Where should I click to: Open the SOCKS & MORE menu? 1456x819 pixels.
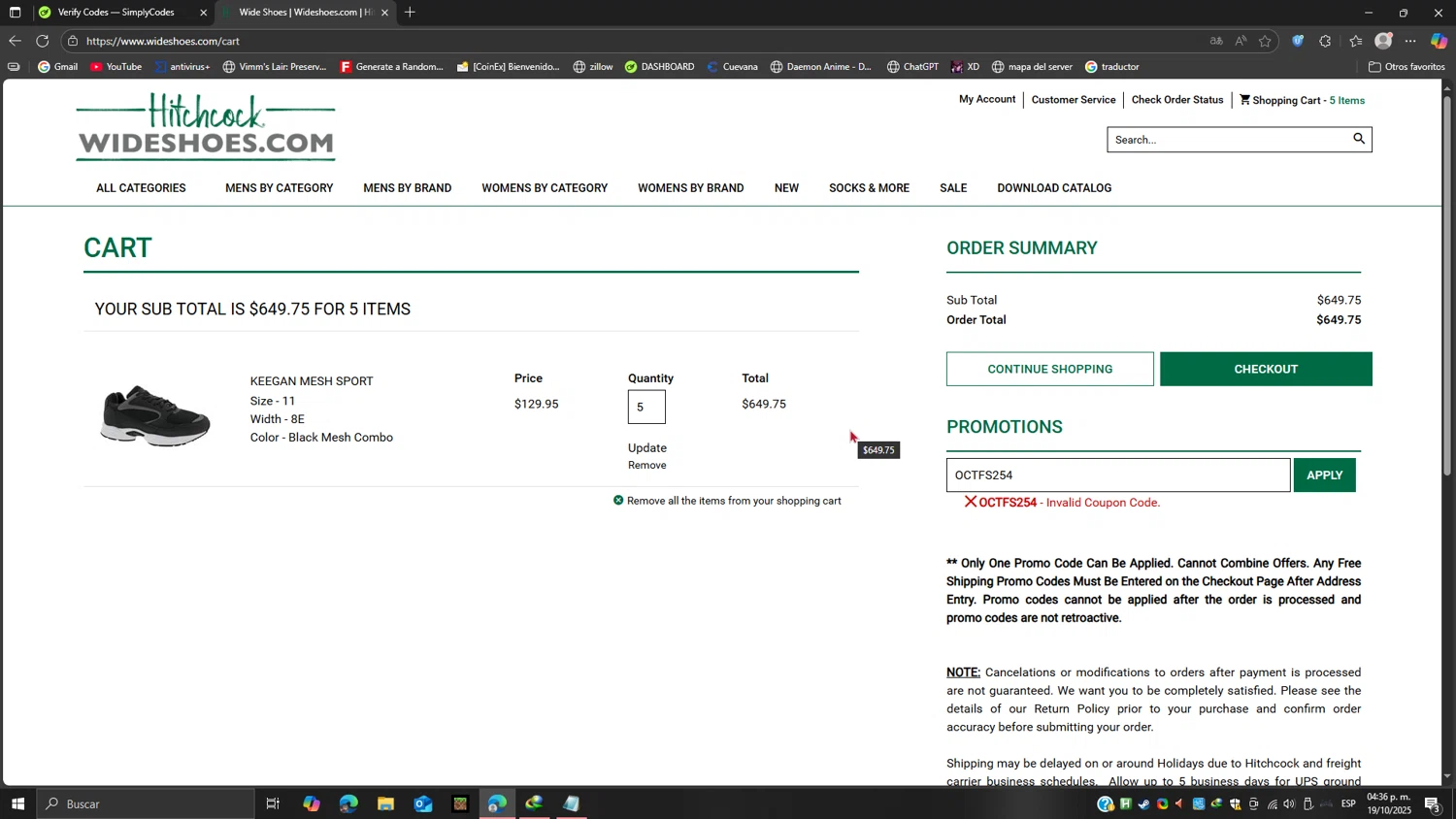coord(869,188)
